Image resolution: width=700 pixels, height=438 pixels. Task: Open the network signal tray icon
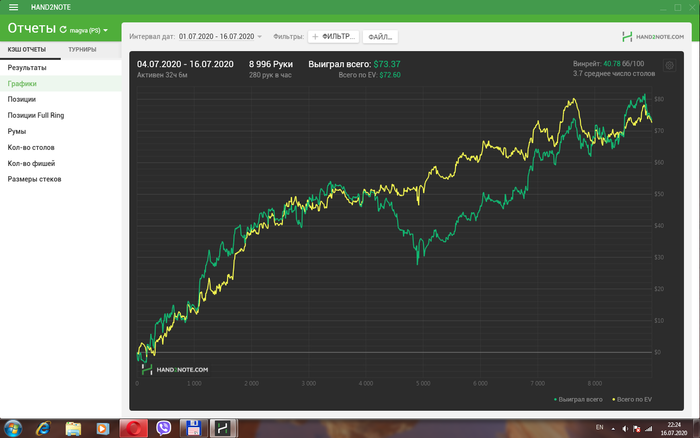tap(649, 429)
